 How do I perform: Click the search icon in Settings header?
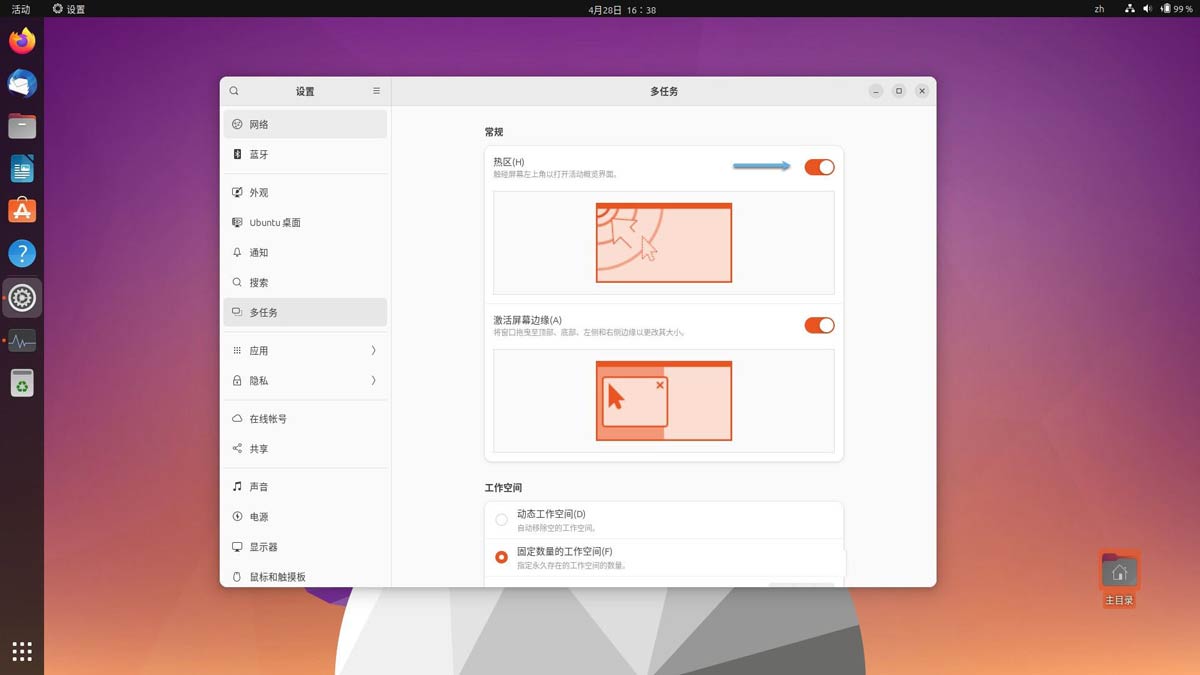[x=234, y=91]
